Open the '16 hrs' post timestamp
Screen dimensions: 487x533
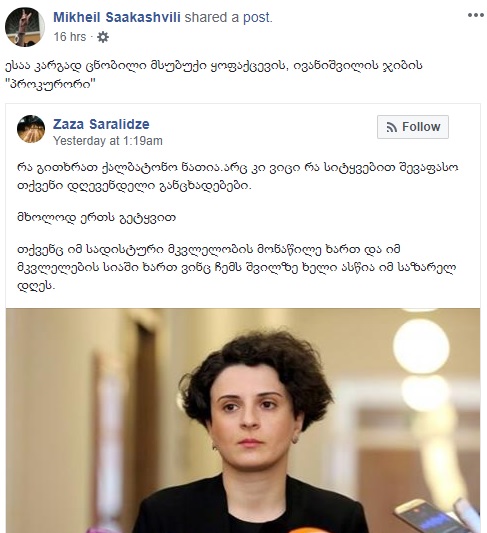[x=70, y=37]
